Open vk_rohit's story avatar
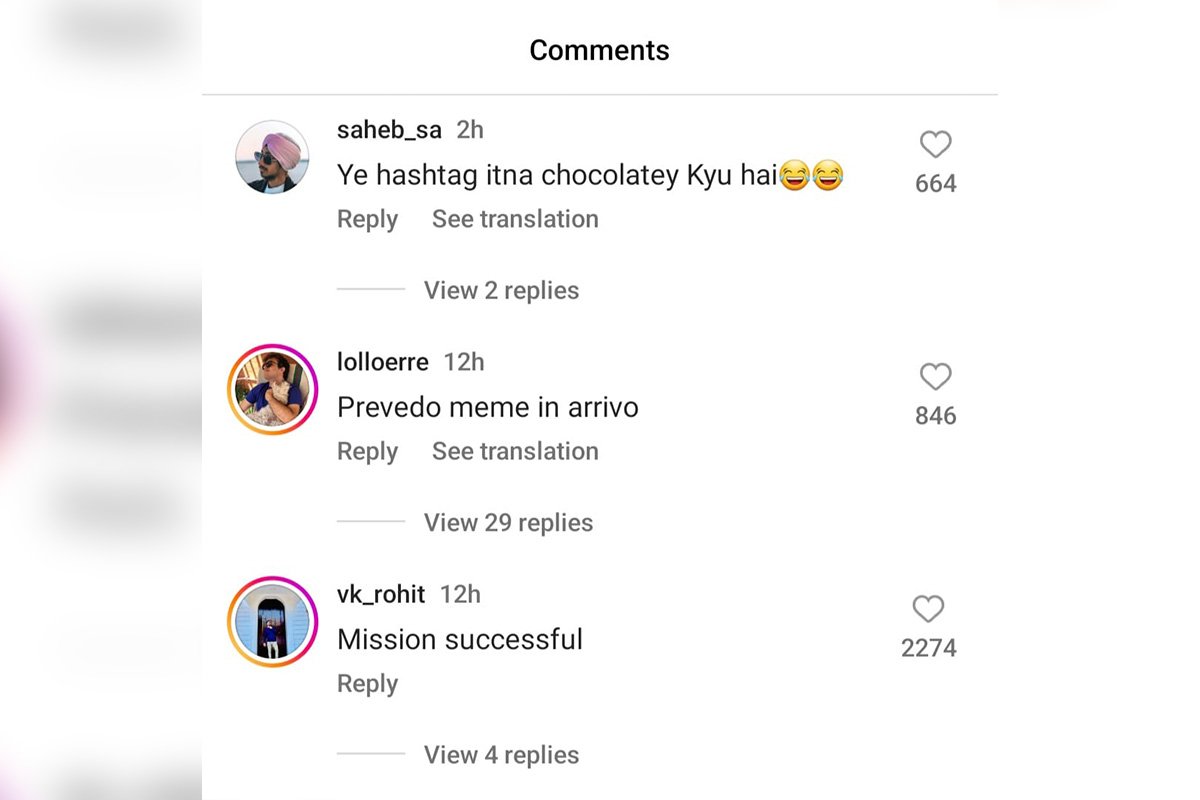Viewport: 1200px width, 800px height. (x=272, y=622)
